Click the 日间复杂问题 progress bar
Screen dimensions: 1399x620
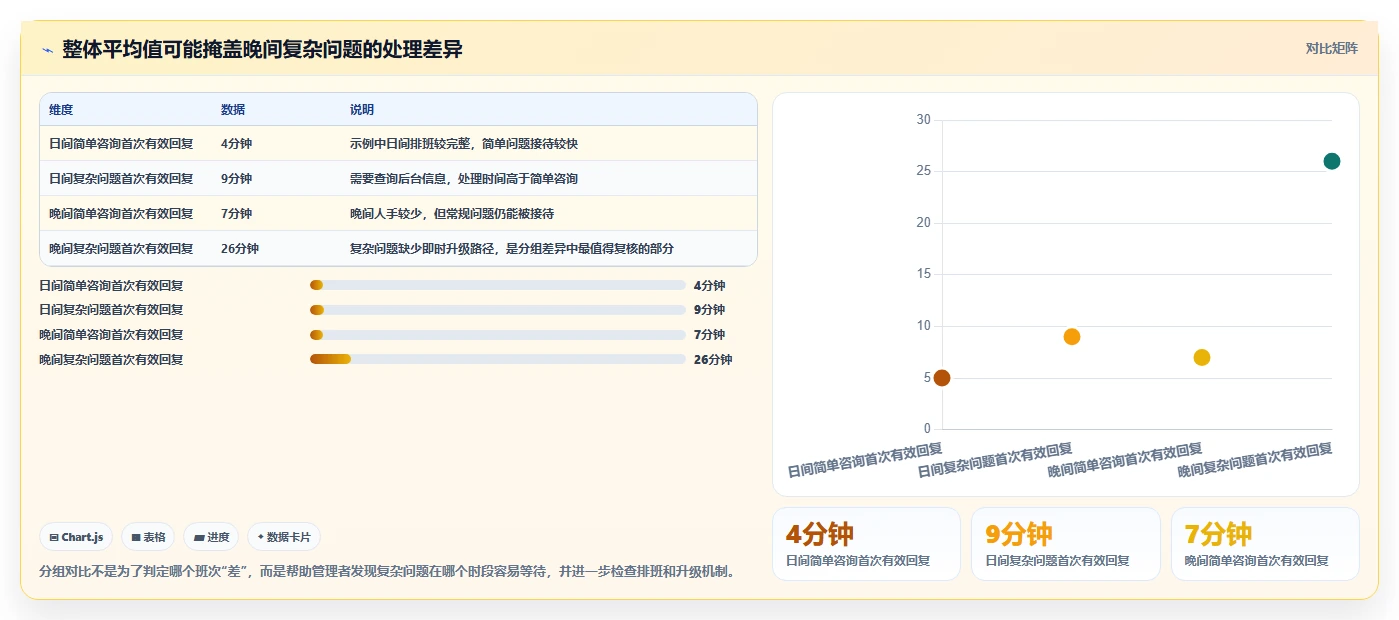point(498,310)
